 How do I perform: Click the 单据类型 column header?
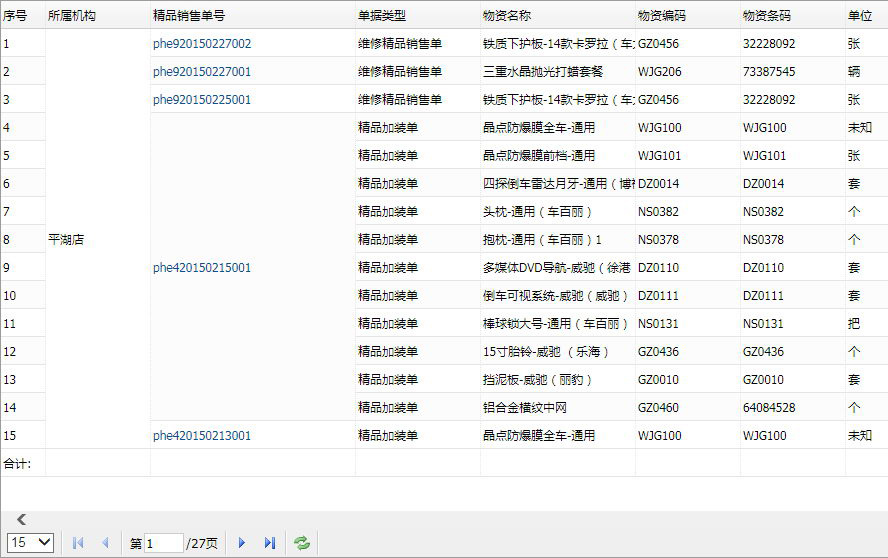pyautogui.click(x=382, y=16)
